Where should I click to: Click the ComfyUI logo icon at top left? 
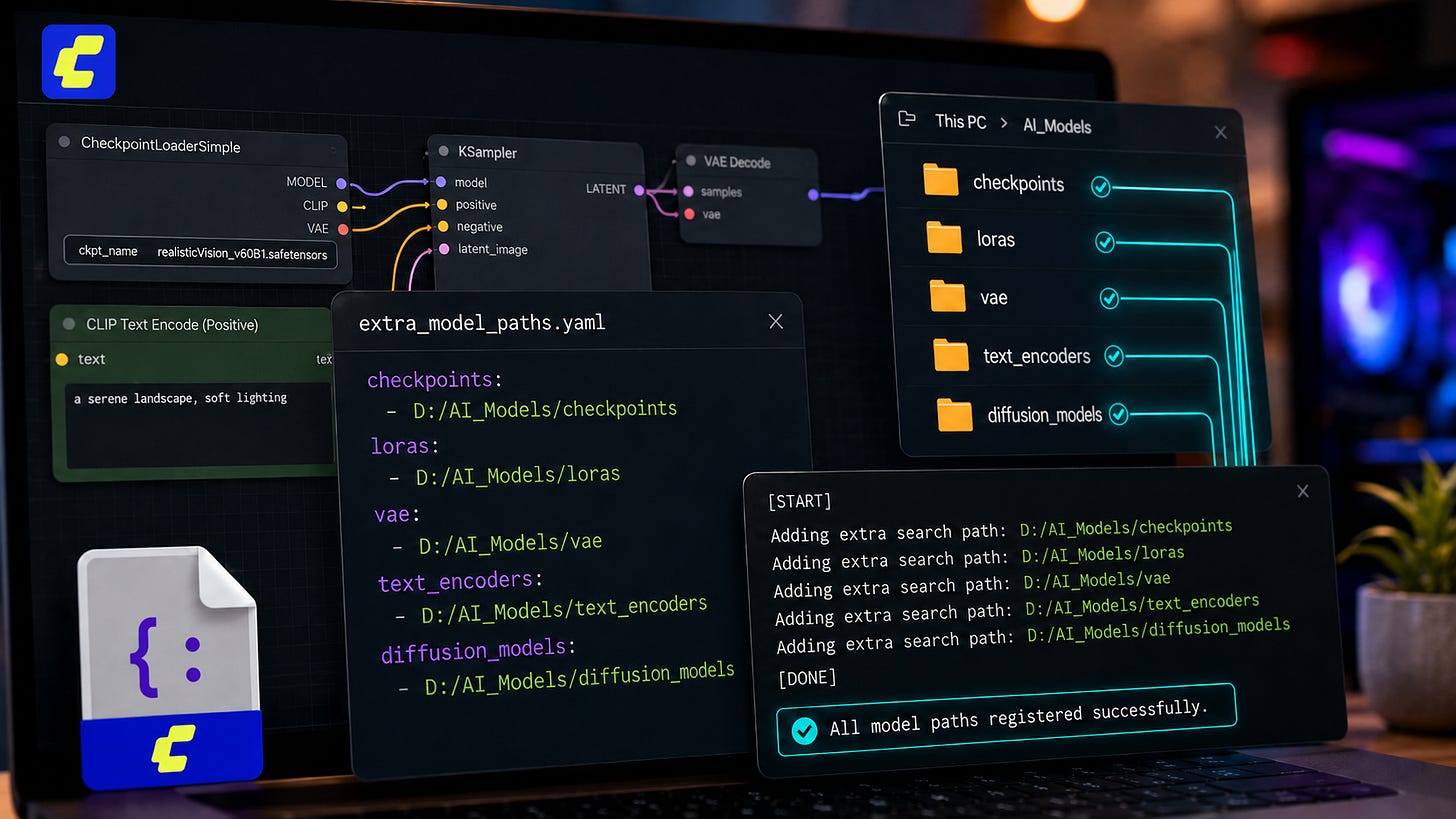click(79, 62)
